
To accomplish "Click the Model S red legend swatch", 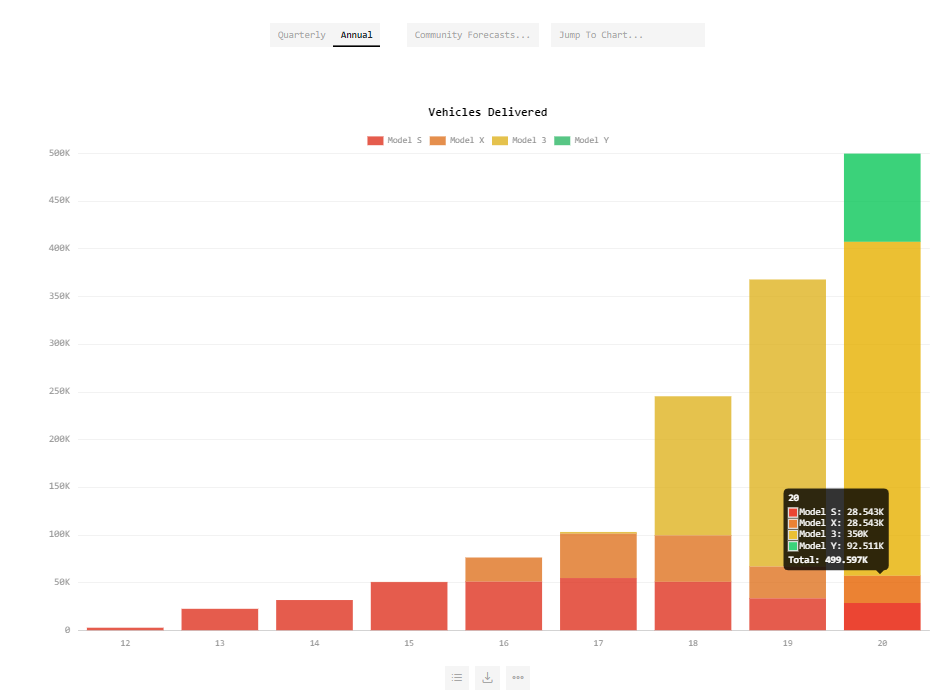I will pos(375,140).
